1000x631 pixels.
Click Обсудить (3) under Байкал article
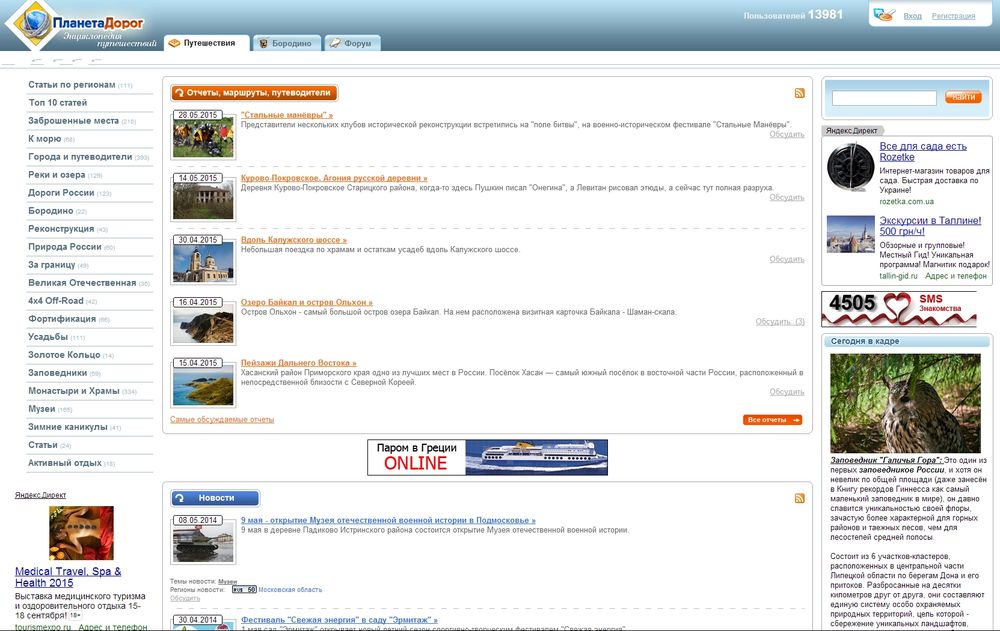(779, 322)
